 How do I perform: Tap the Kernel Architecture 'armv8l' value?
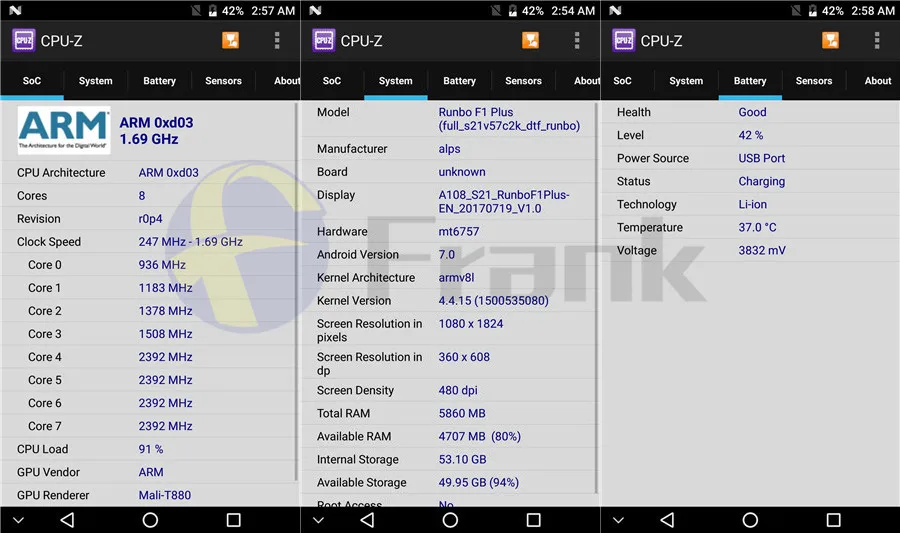pos(456,278)
